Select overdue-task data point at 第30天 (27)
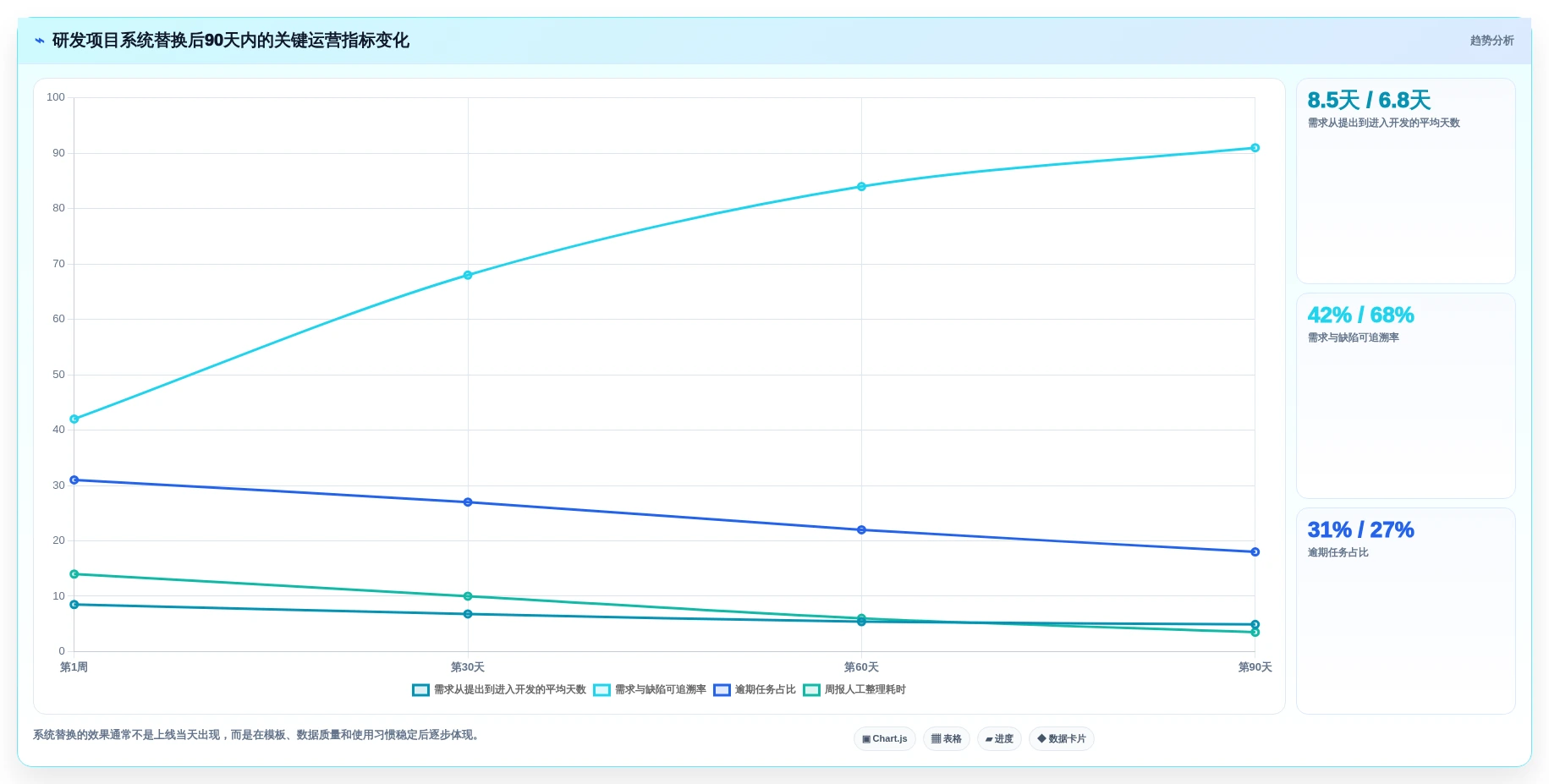Viewport: 1549px width, 784px height. click(x=468, y=502)
